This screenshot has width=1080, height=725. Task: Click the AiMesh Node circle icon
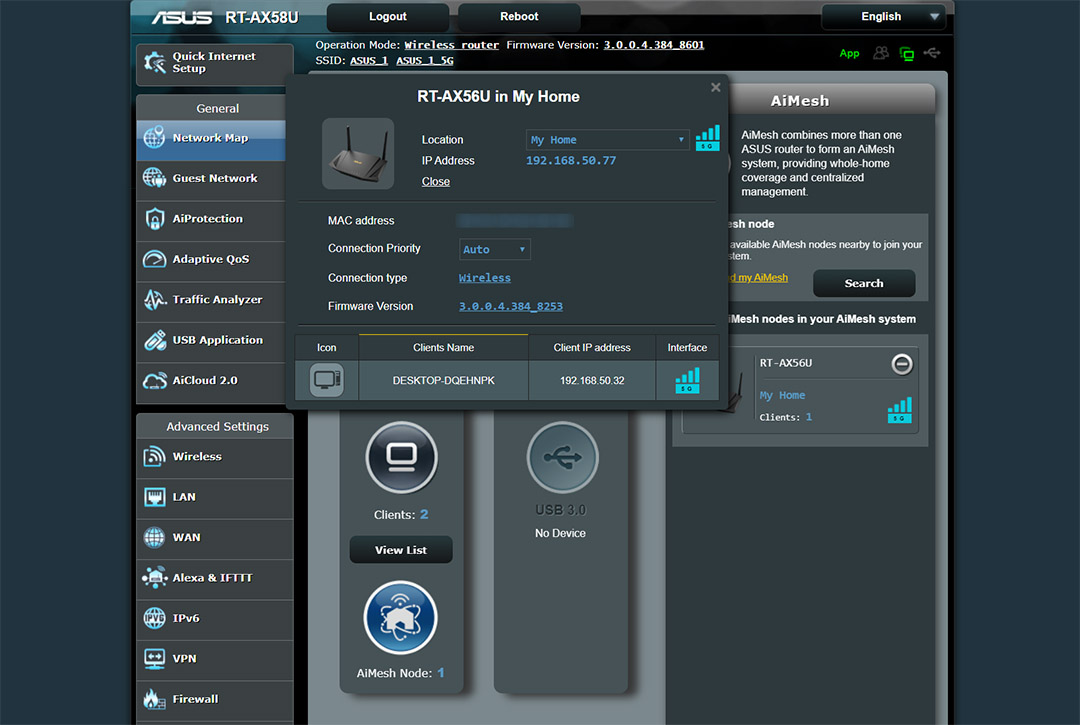coord(400,617)
